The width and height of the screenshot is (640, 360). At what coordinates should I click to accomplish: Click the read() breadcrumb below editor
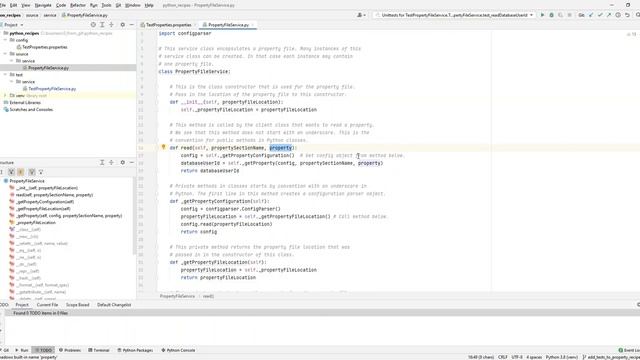[x=208, y=296]
